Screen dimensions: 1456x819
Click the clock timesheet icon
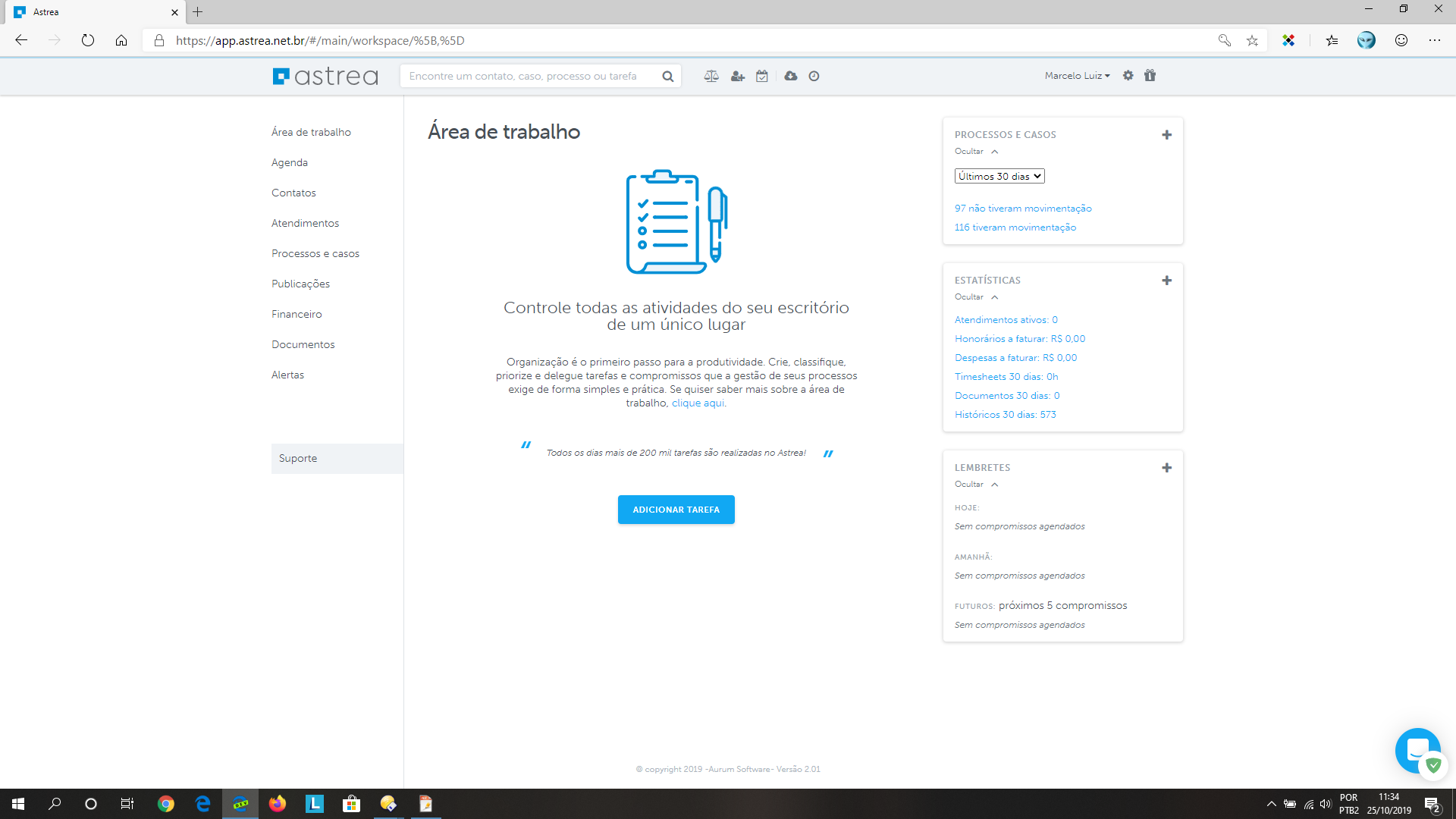[814, 76]
